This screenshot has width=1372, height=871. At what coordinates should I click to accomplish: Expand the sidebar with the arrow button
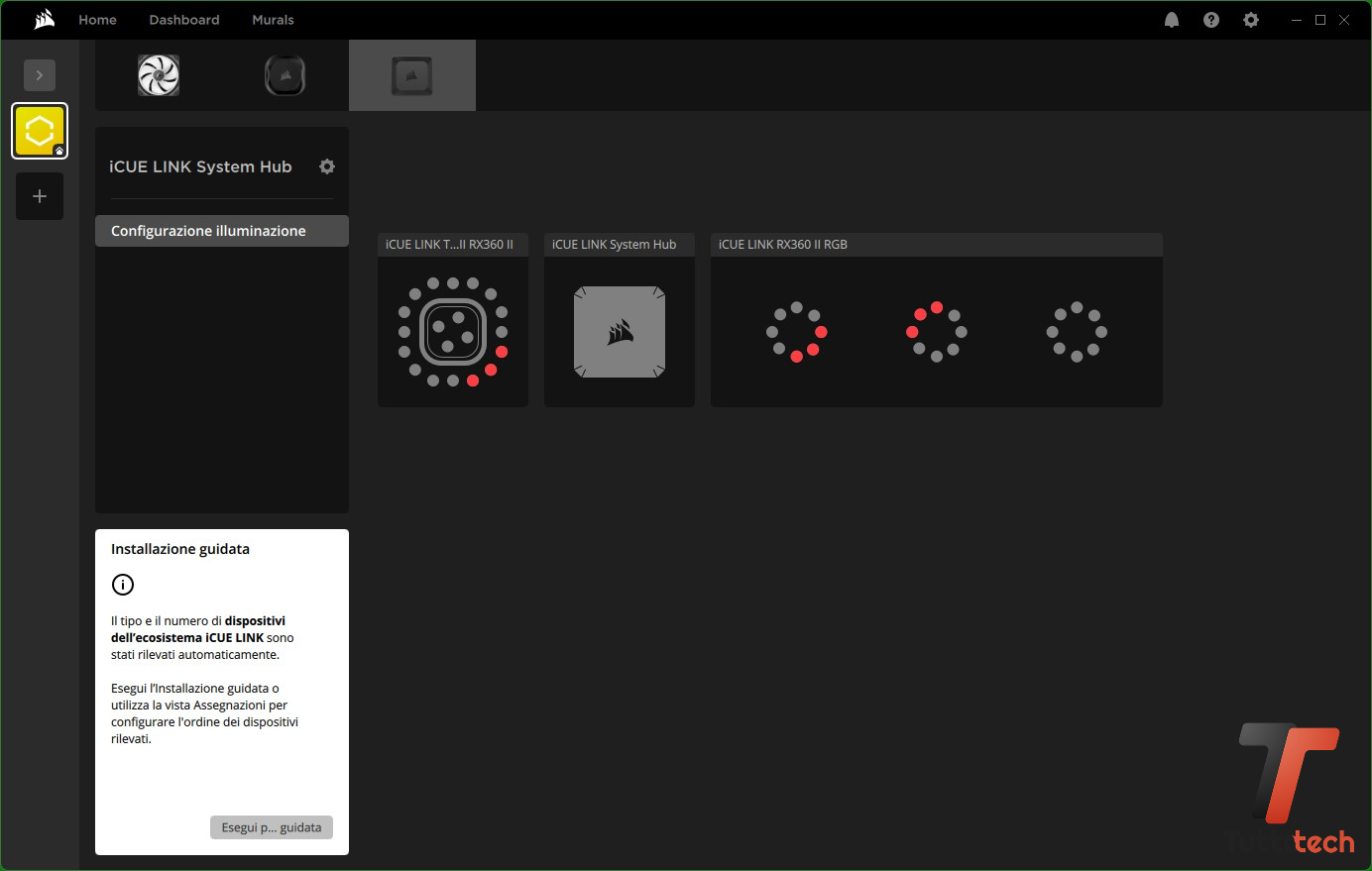40,75
